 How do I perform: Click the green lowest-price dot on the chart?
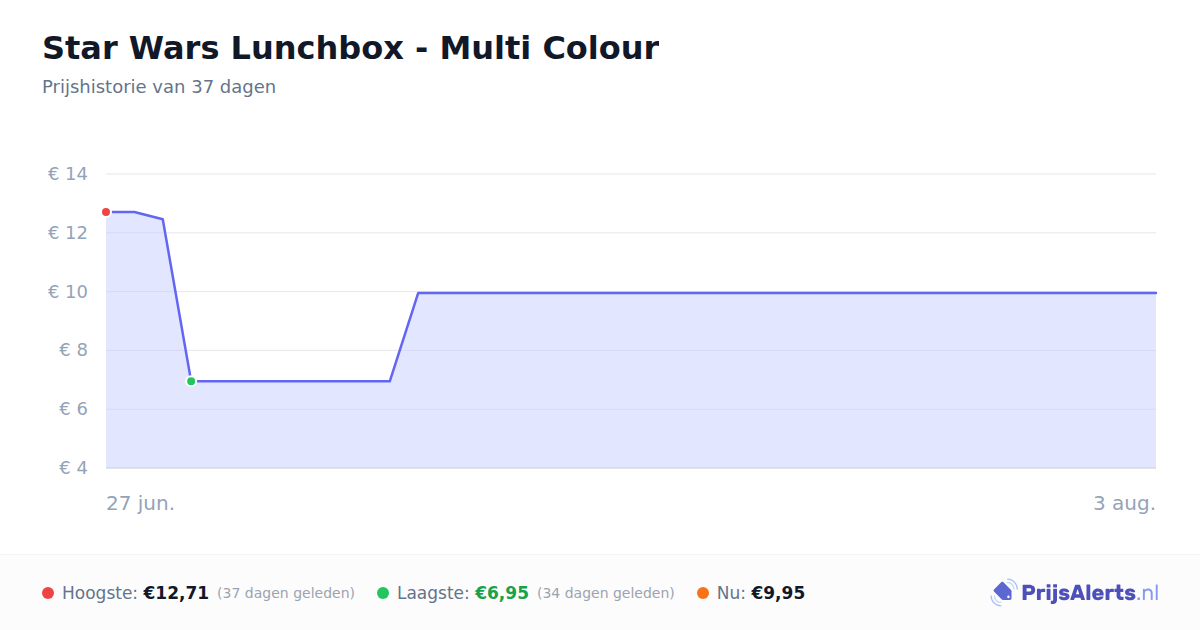pyautogui.click(x=191, y=381)
